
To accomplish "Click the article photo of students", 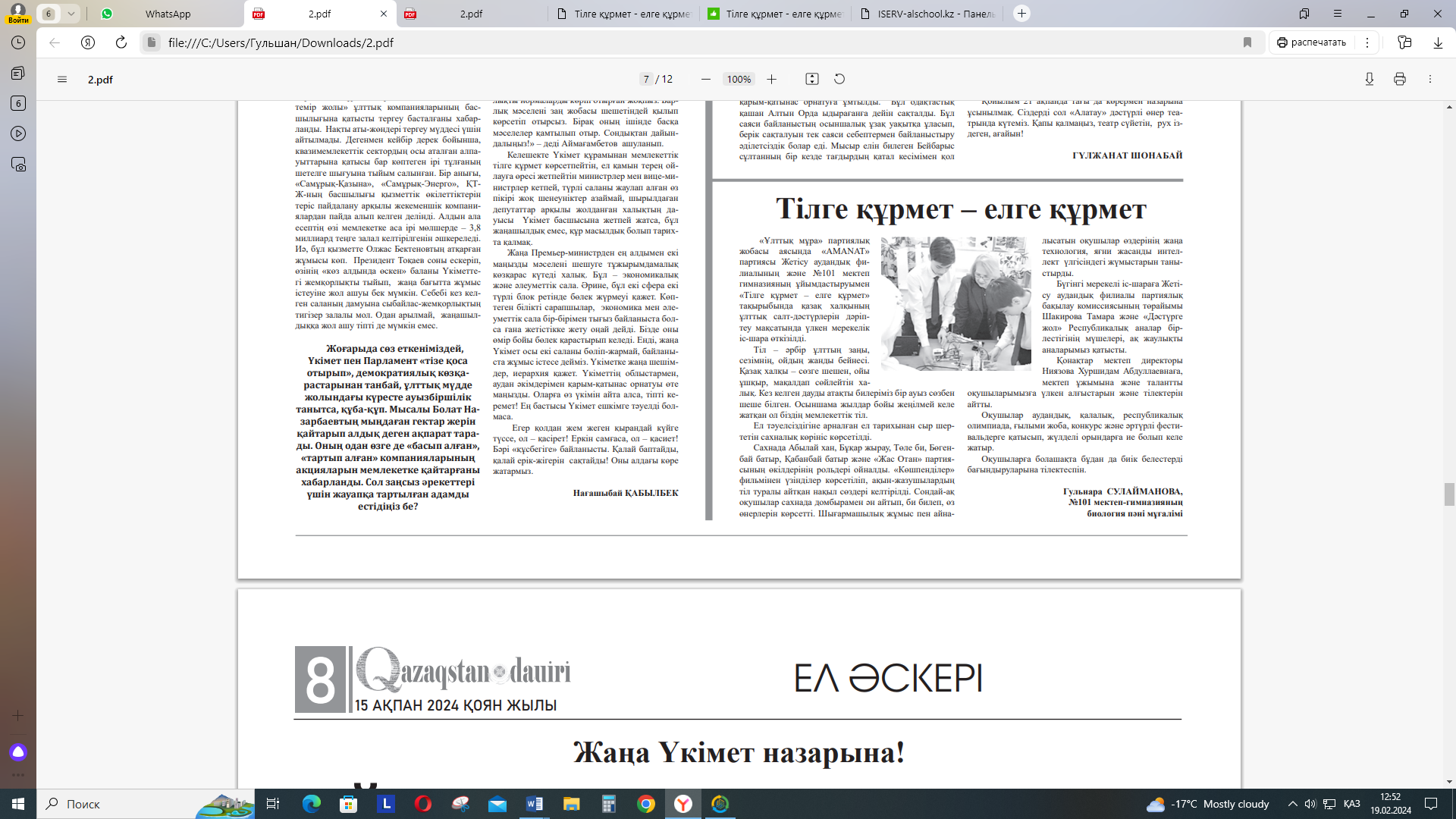I will tap(955, 303).
